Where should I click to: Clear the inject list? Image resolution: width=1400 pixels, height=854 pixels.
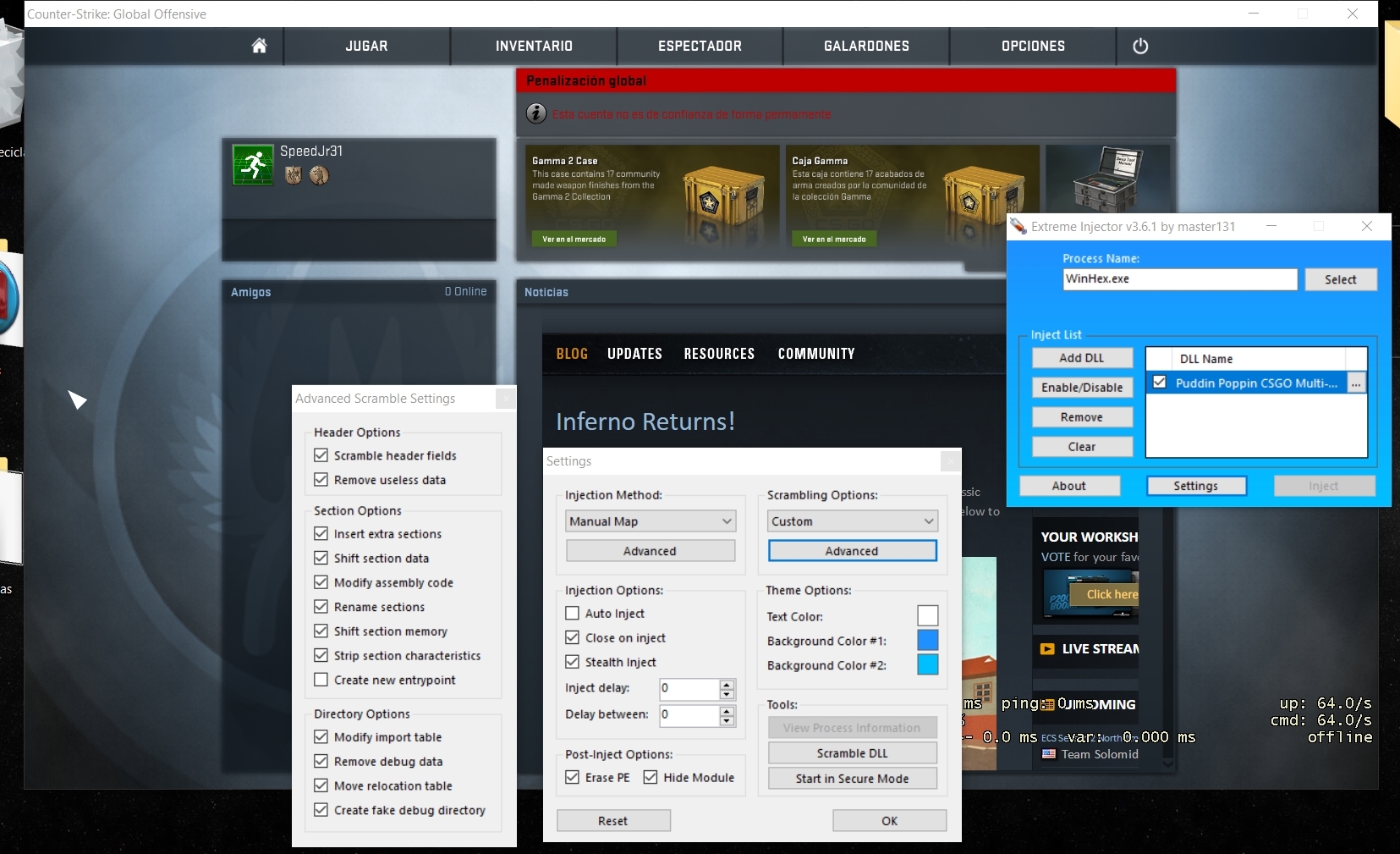click(1082, 447)
